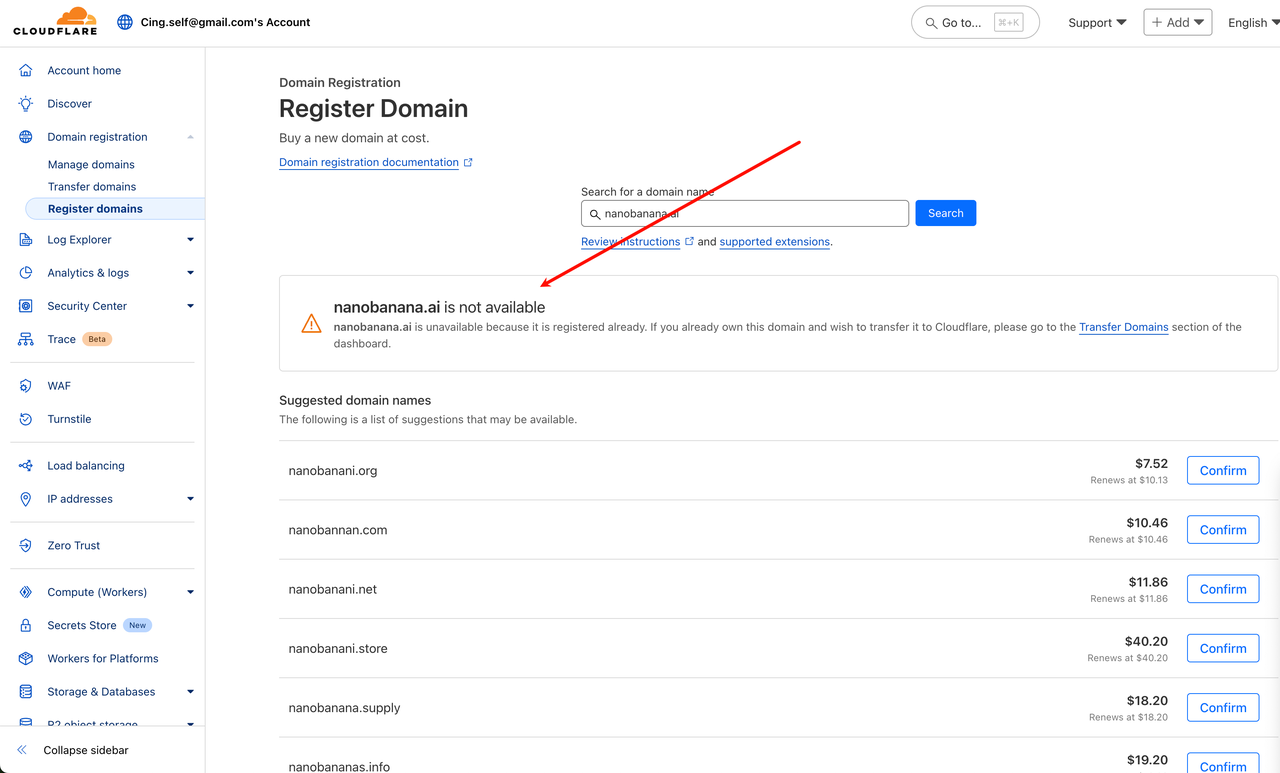Open the Add dropdown menu
The height and width of the screenshot is (773, 1280).
[x=1177, y=22]
